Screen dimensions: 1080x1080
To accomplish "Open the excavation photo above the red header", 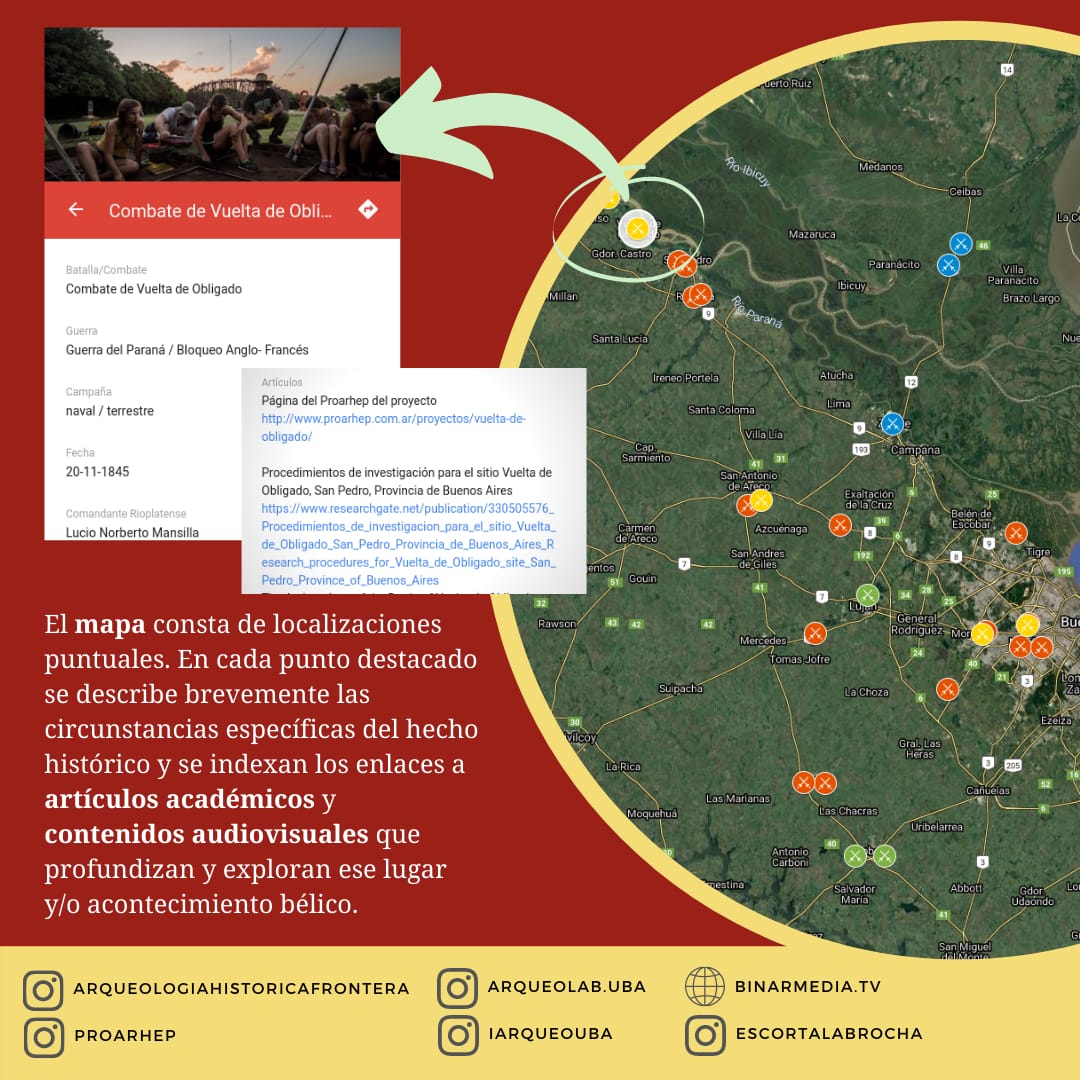I will click(x=222, y=104).
